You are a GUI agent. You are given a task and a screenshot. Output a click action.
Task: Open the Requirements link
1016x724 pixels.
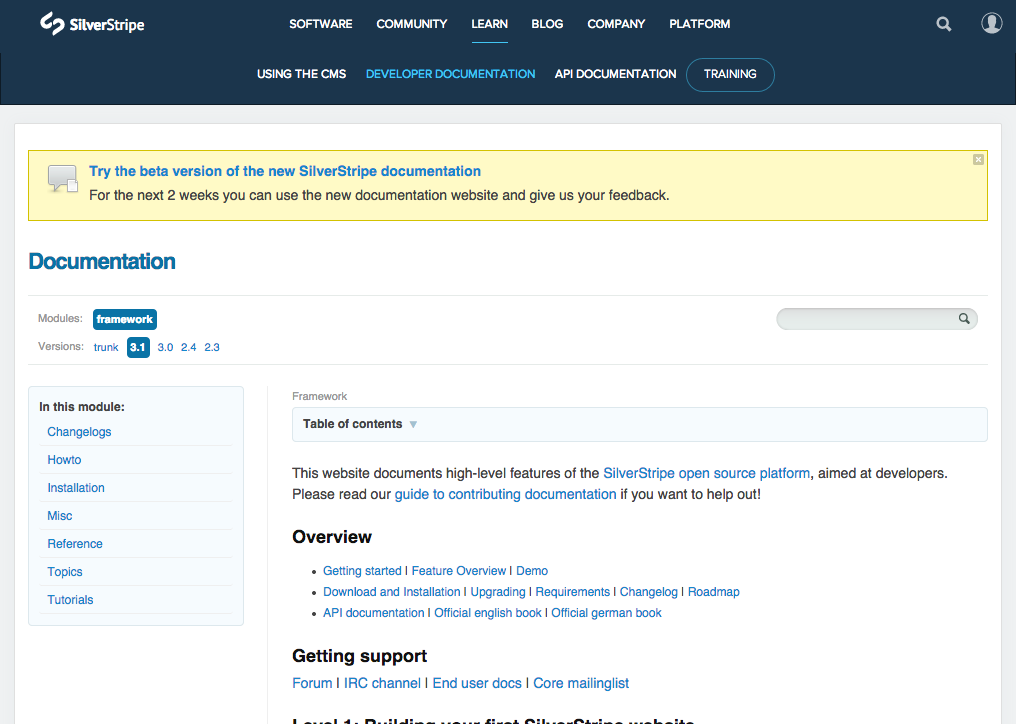pos(572,592)
